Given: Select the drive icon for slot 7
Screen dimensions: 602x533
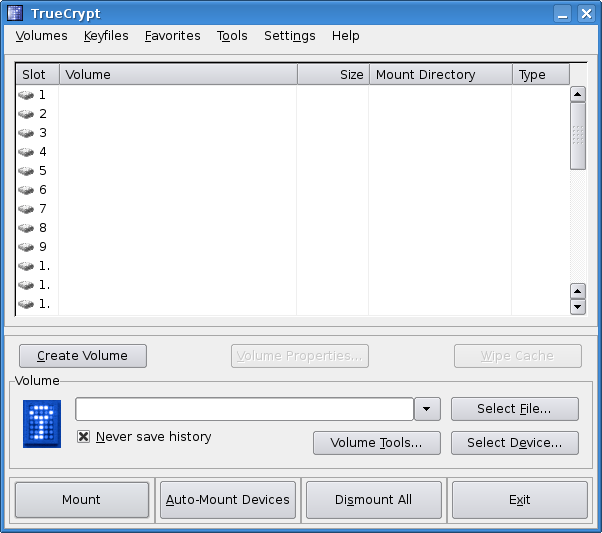Looking at the screenshot, I should [x=26, y=209].
